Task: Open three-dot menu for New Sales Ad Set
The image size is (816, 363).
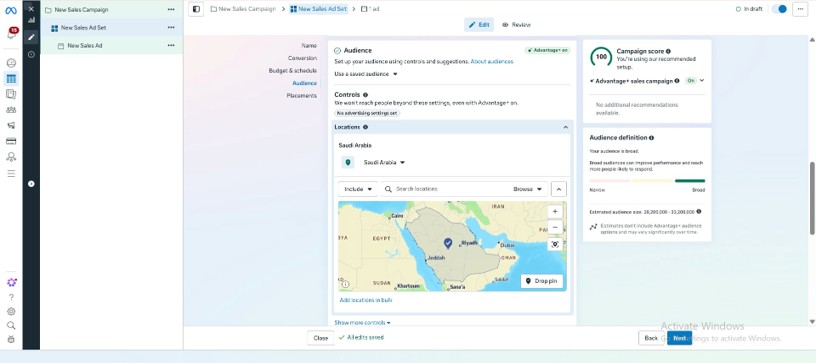Action: click(171, 28)
